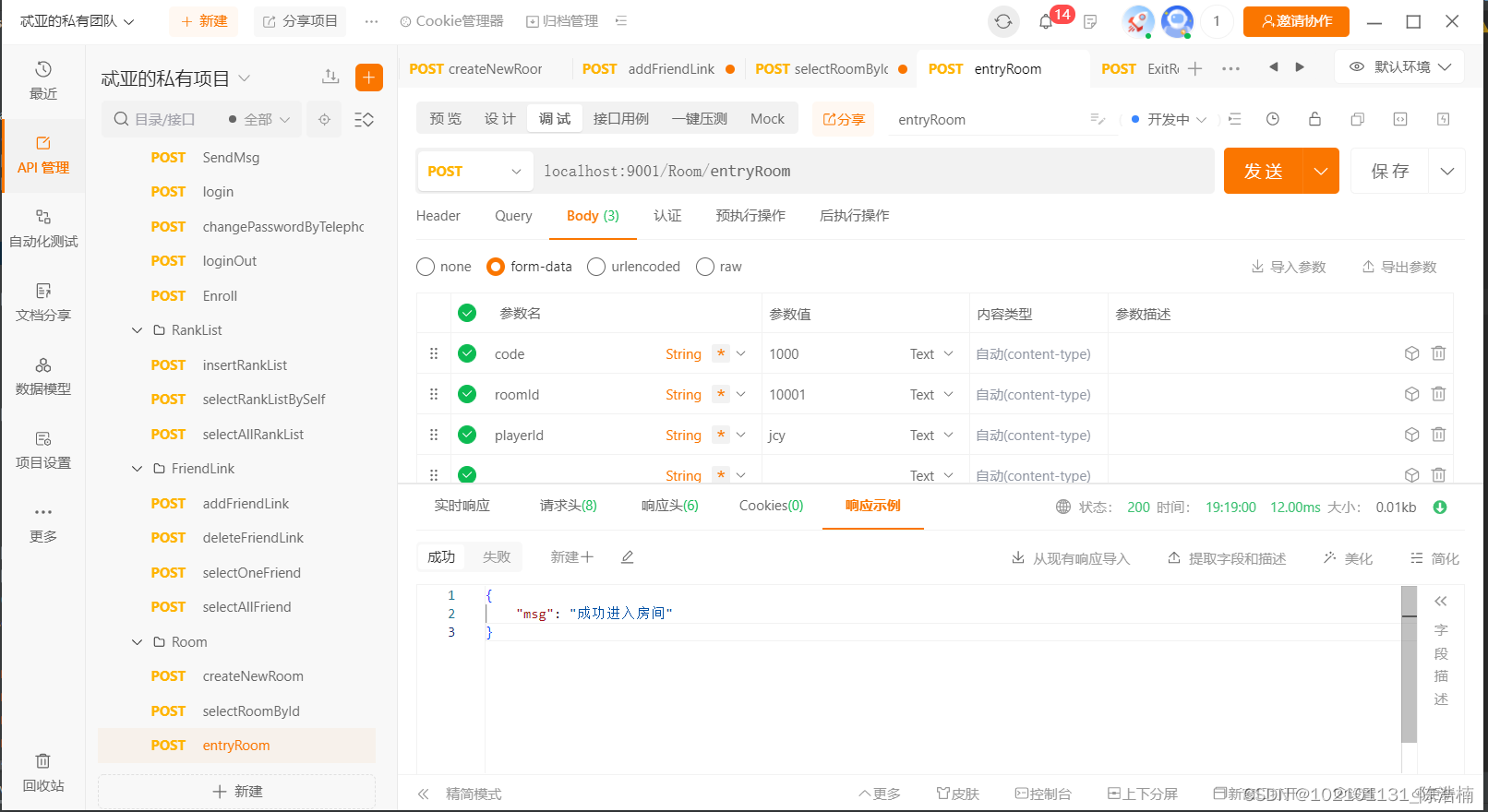1488x812 pixels.
Task: Click the history clock icon
Action: (x=1273, y=119)
